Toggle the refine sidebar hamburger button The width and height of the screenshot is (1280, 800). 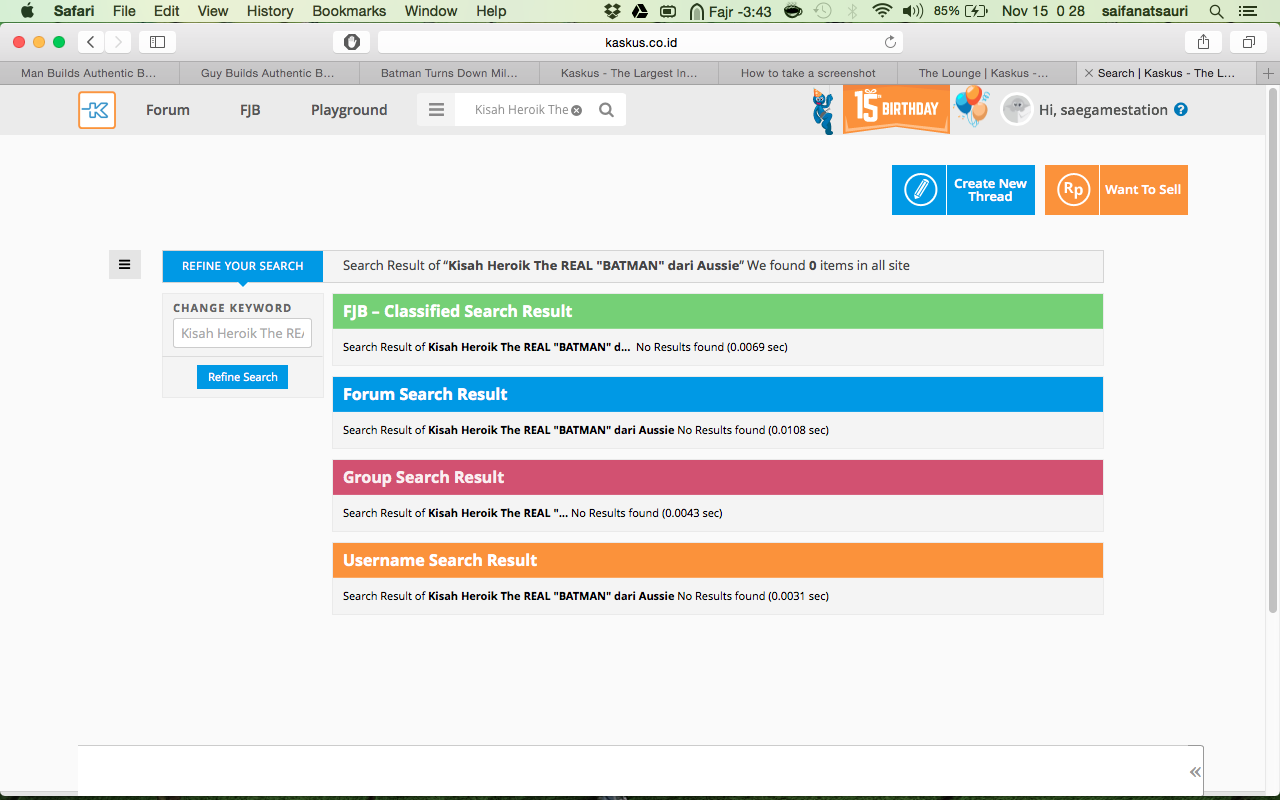click(x=125, y=265)
